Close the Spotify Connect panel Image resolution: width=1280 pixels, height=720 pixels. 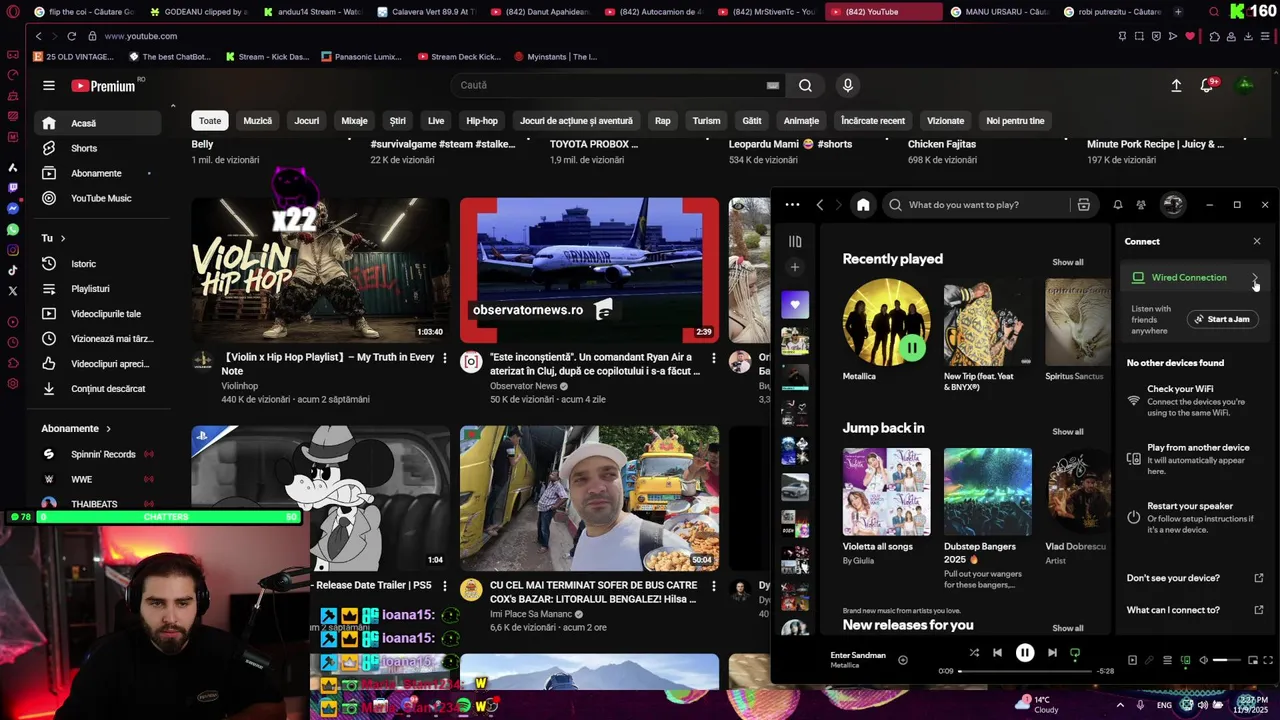click(1257, 241)
